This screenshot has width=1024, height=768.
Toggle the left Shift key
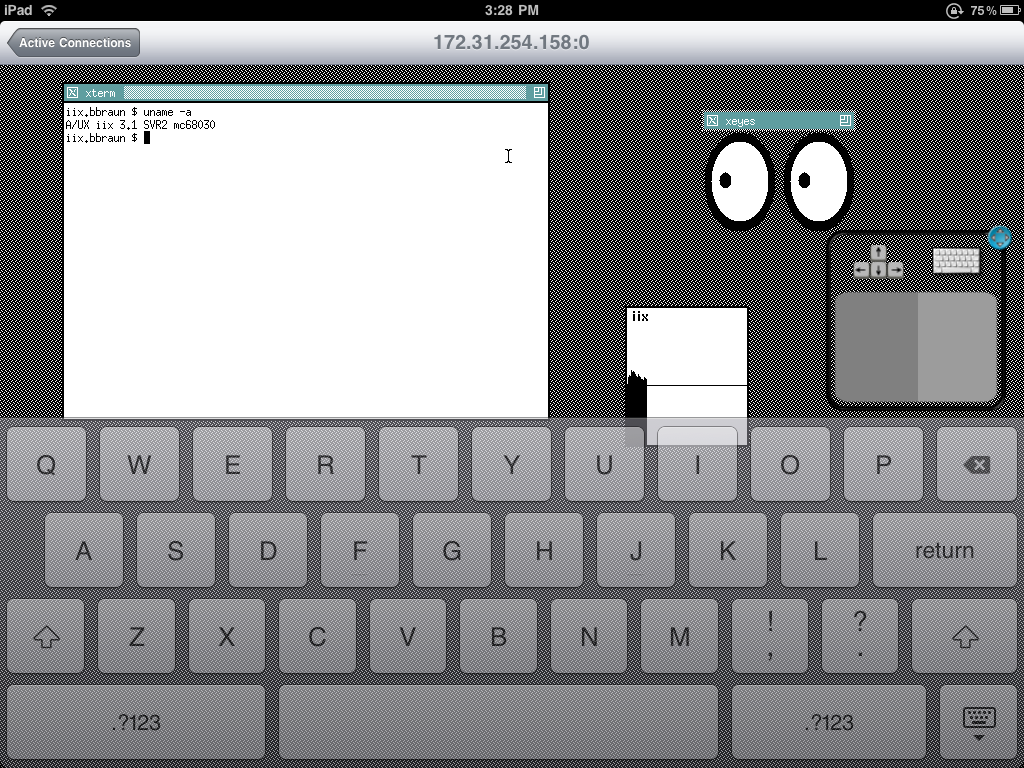tap(46, 636)
